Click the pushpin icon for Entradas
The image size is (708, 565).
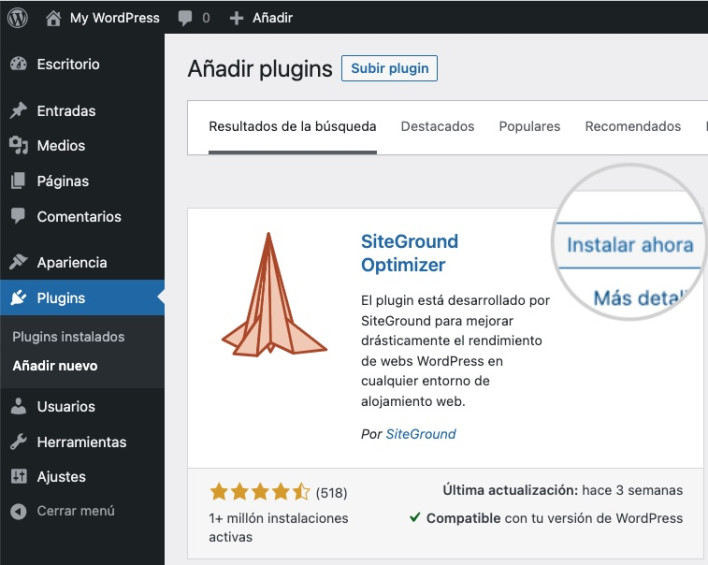(19, 111)
